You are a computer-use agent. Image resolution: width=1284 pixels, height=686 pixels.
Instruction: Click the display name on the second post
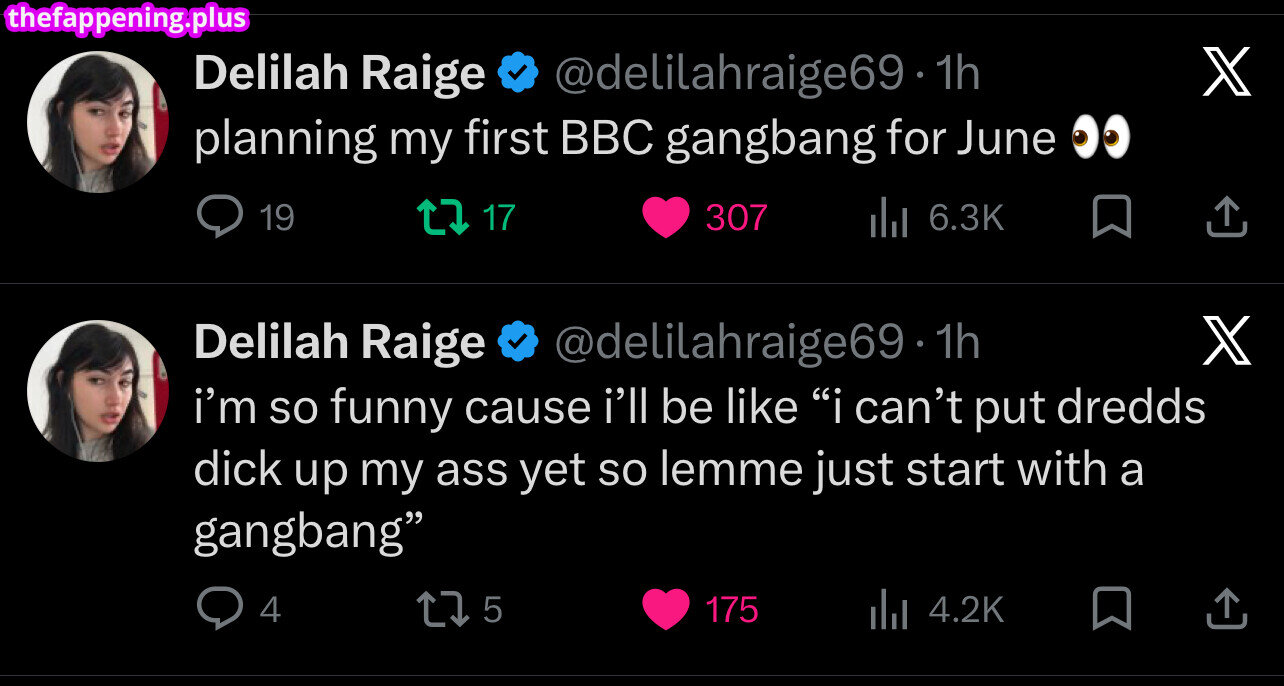339,342
